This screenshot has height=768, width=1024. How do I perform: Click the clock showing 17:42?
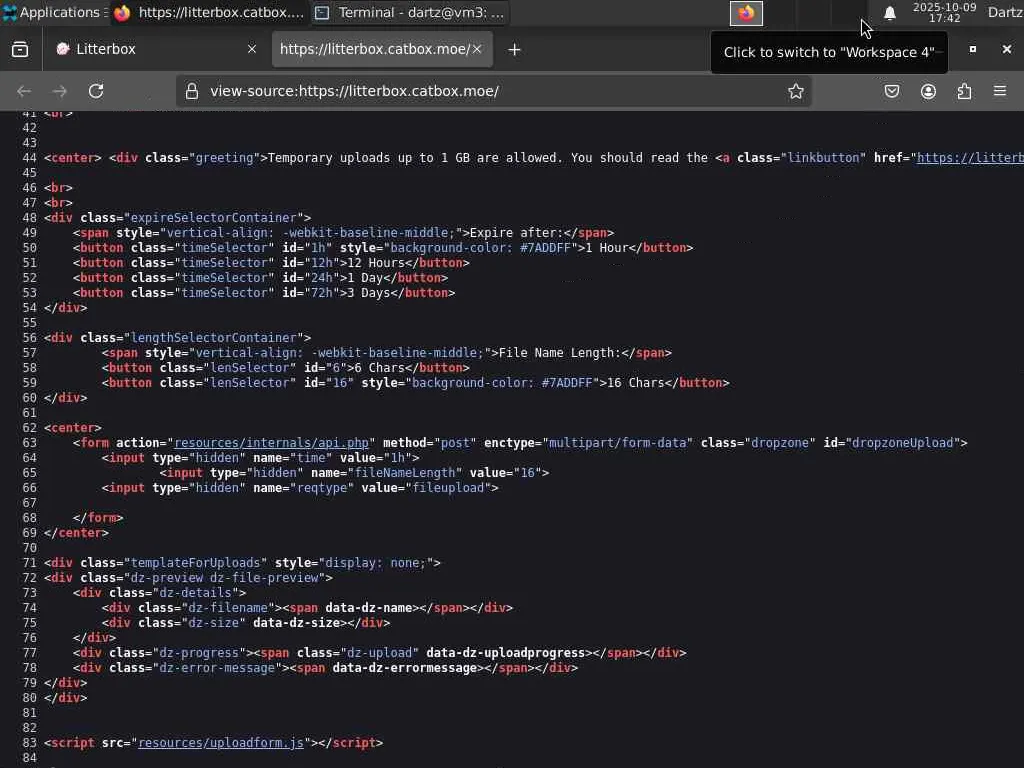(944, 13)
